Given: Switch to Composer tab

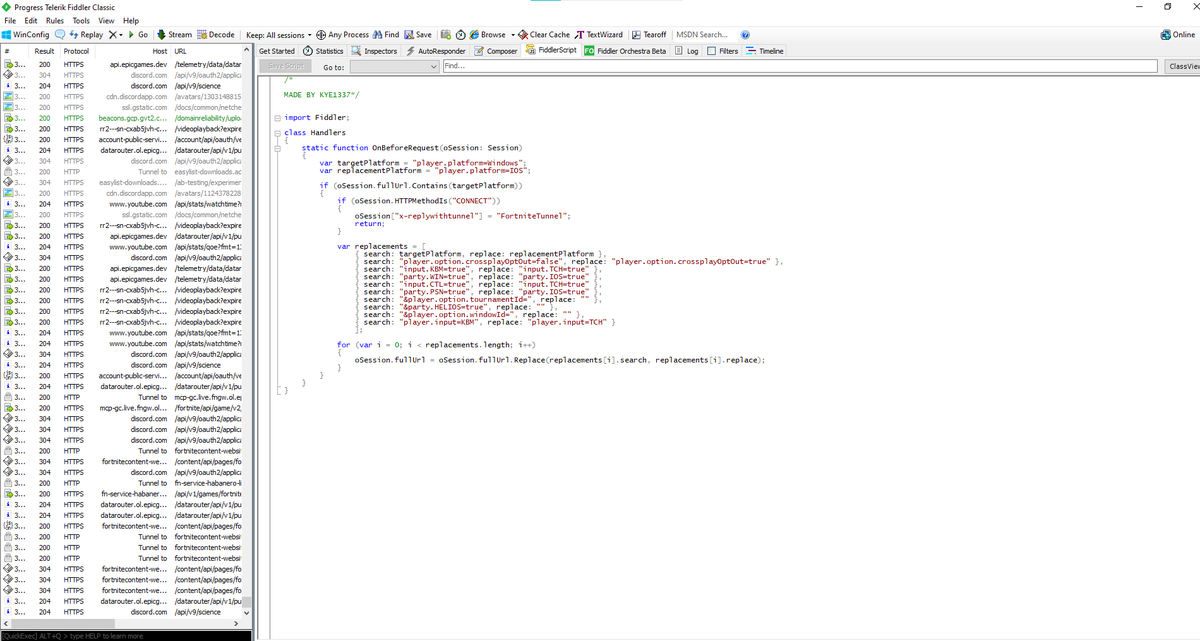Looking at the screenshot, I should [495, 51].
